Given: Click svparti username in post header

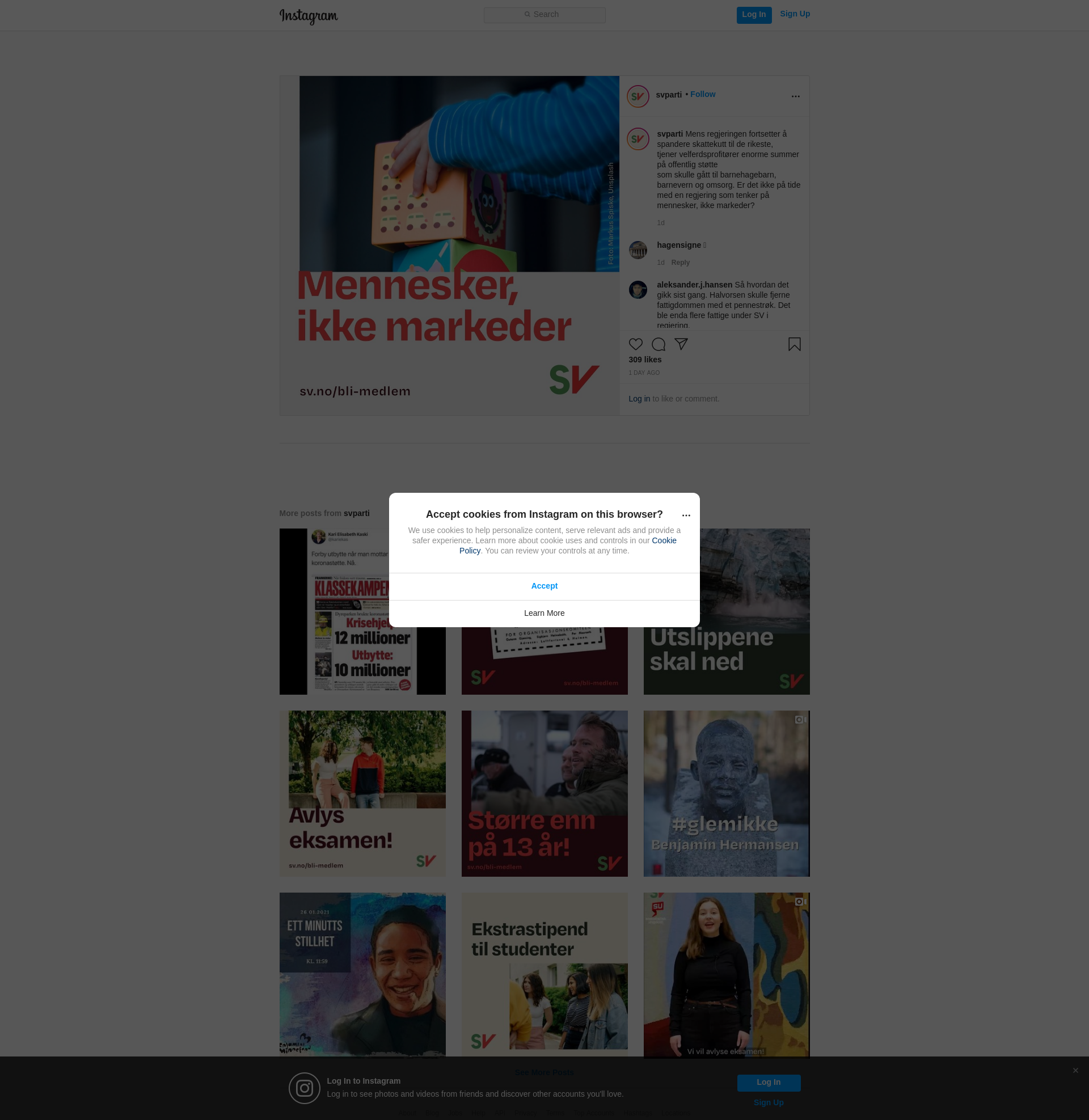Looking at the screenshot, I should click(x=669, y=95).
